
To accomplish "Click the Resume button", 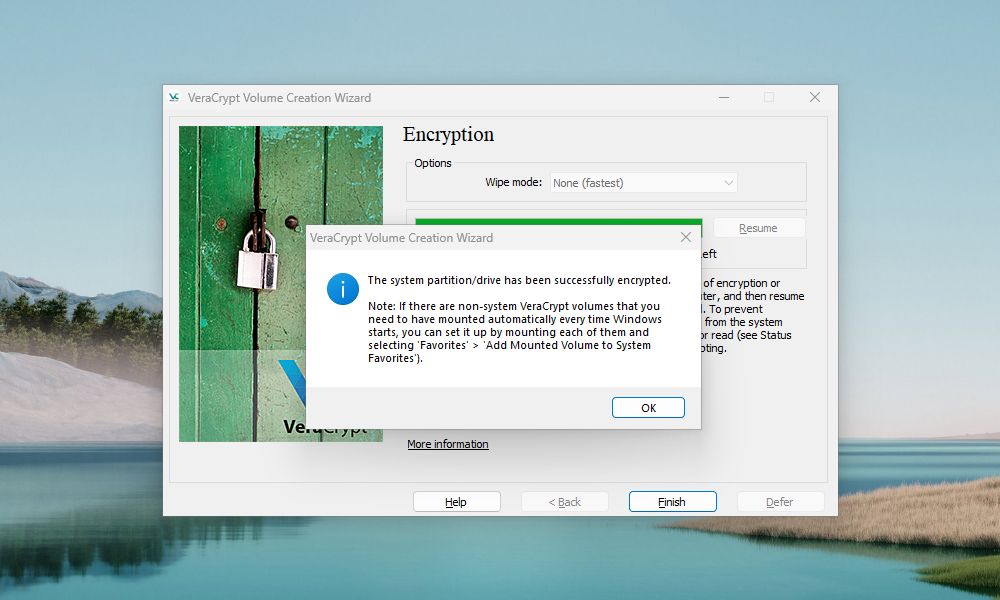I will (758, 228).
